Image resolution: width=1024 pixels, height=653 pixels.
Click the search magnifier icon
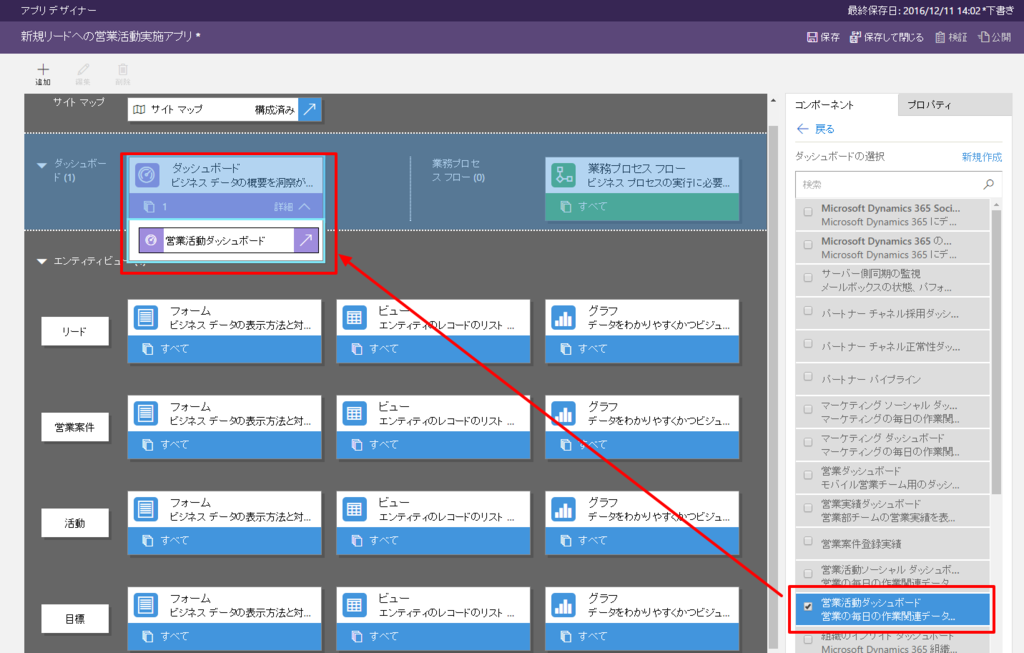[989, 184]
